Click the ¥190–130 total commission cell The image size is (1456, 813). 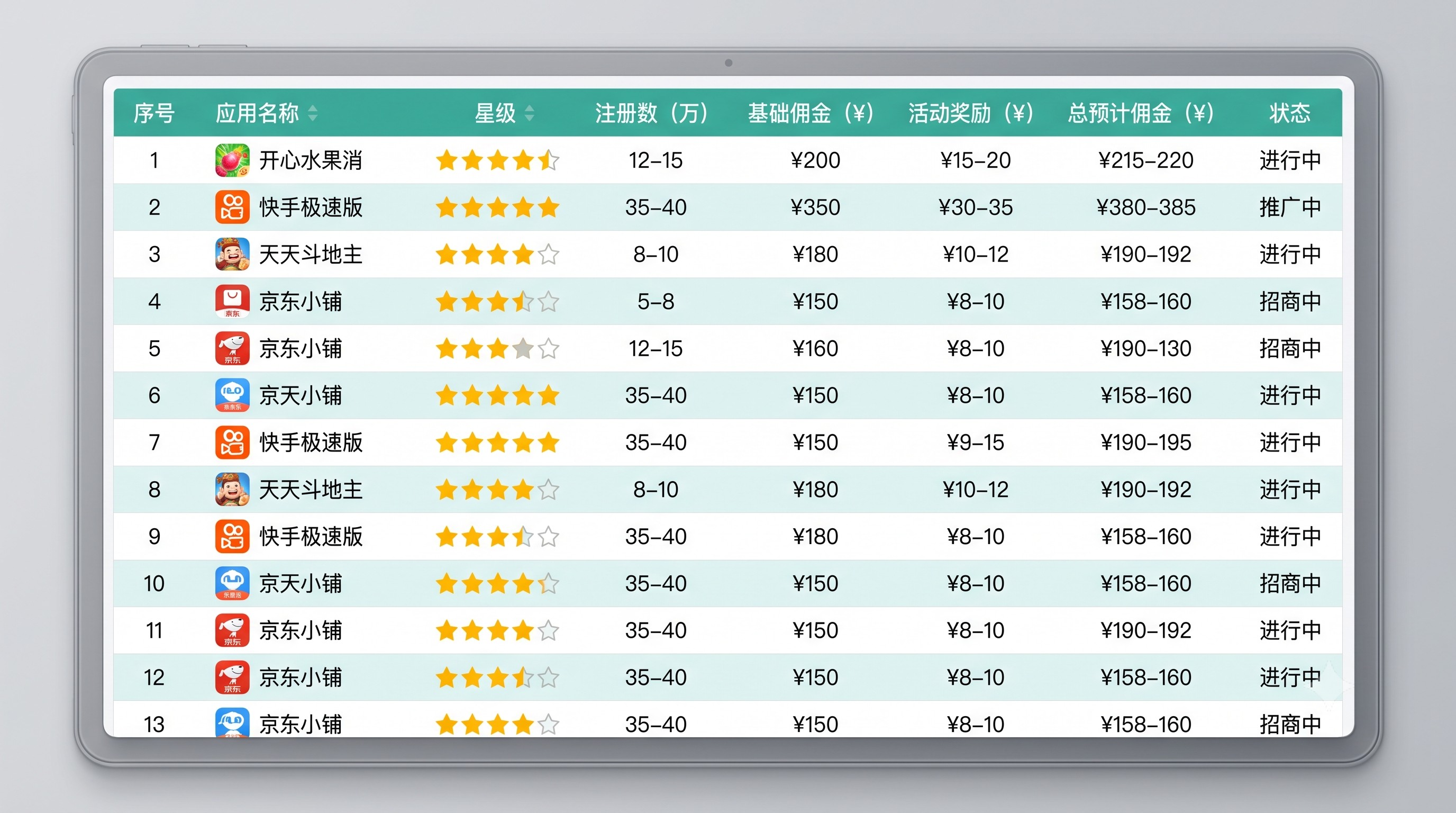point(1145,348)
